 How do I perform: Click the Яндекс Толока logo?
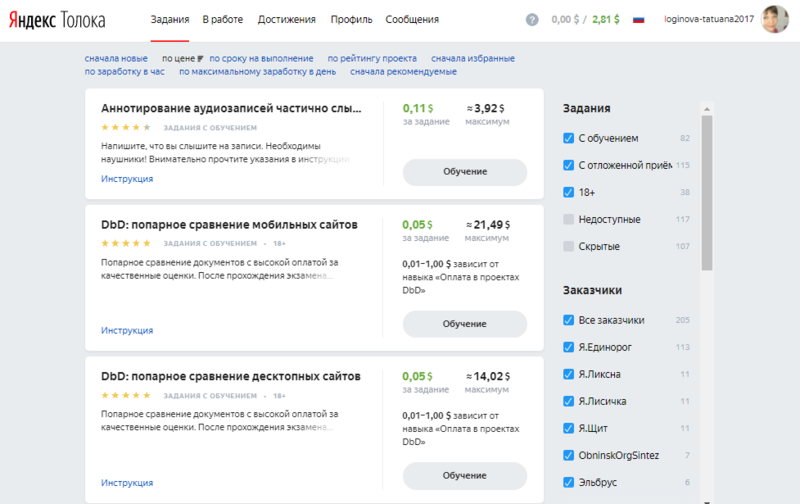point(57,20)
